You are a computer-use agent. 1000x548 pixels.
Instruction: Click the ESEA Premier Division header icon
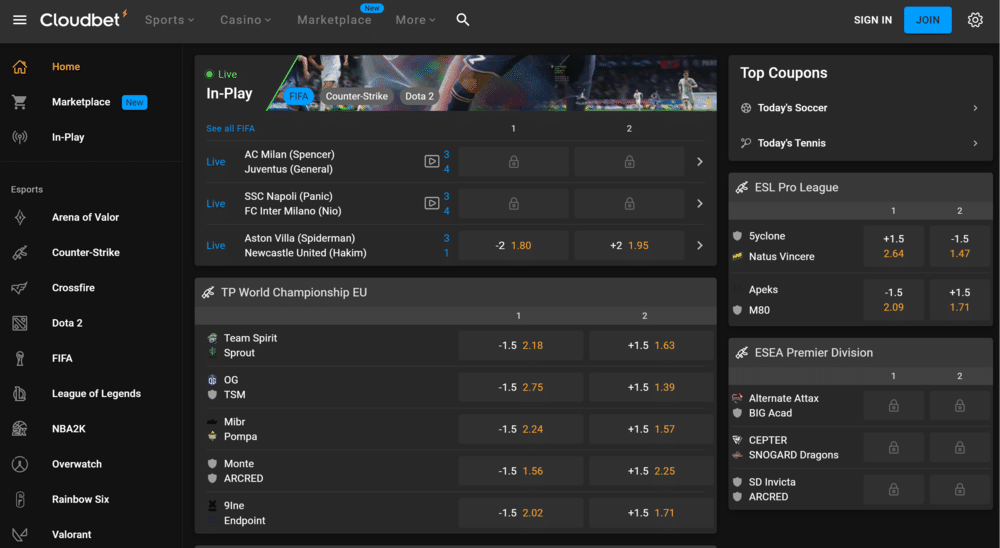pyautogui.click(x=741, y=353)
